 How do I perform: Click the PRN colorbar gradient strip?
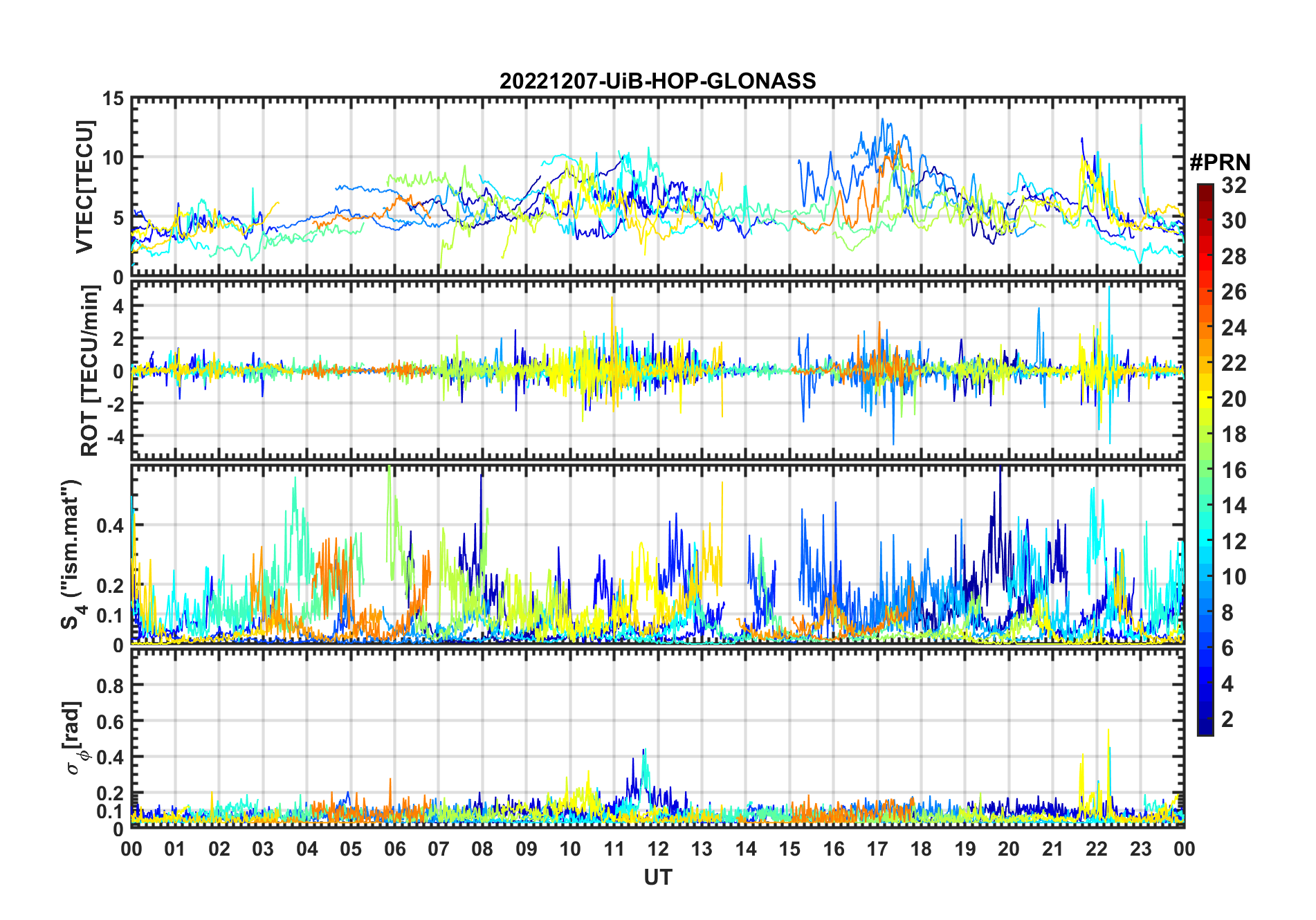1205,459
